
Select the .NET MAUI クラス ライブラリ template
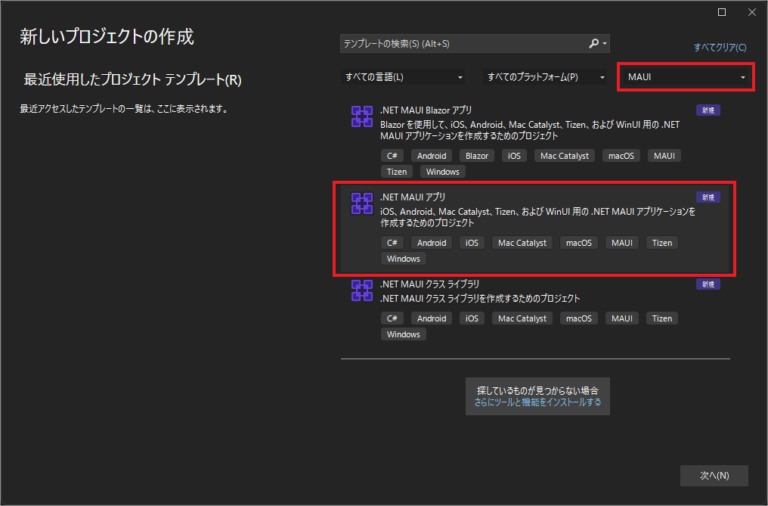pyautogui.click(x=537, y=292)
